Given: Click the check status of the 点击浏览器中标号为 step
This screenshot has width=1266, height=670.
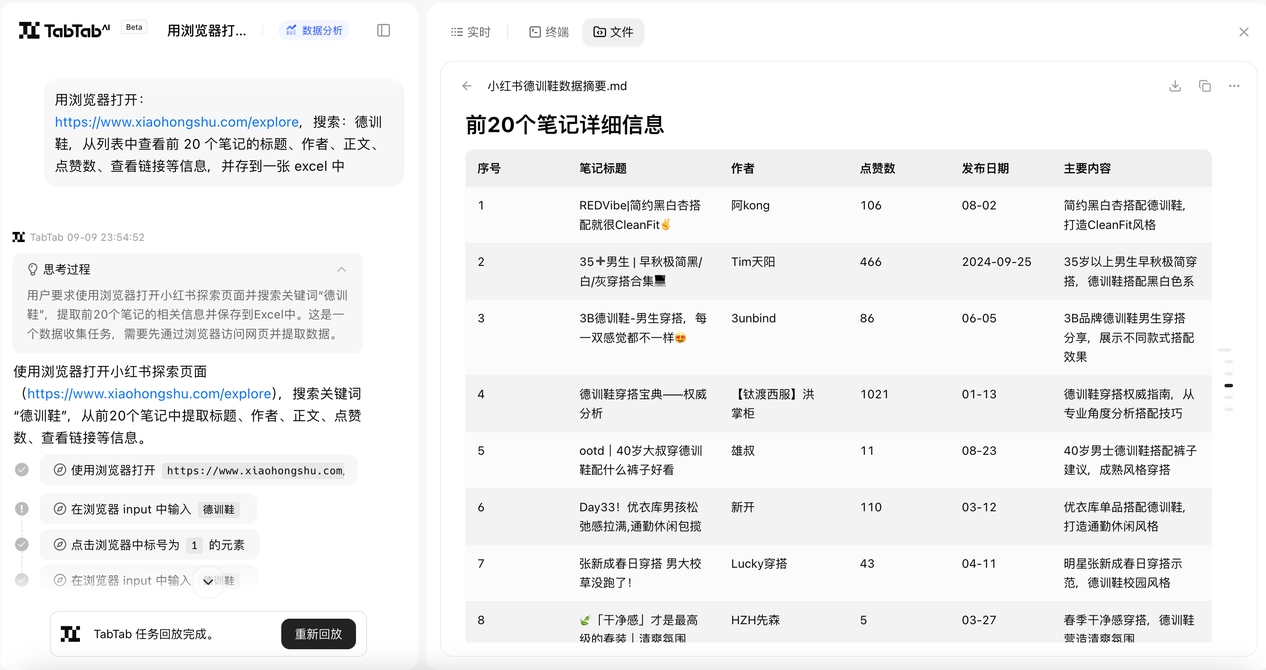Looking at the screenshot, I should pos(22,545).
